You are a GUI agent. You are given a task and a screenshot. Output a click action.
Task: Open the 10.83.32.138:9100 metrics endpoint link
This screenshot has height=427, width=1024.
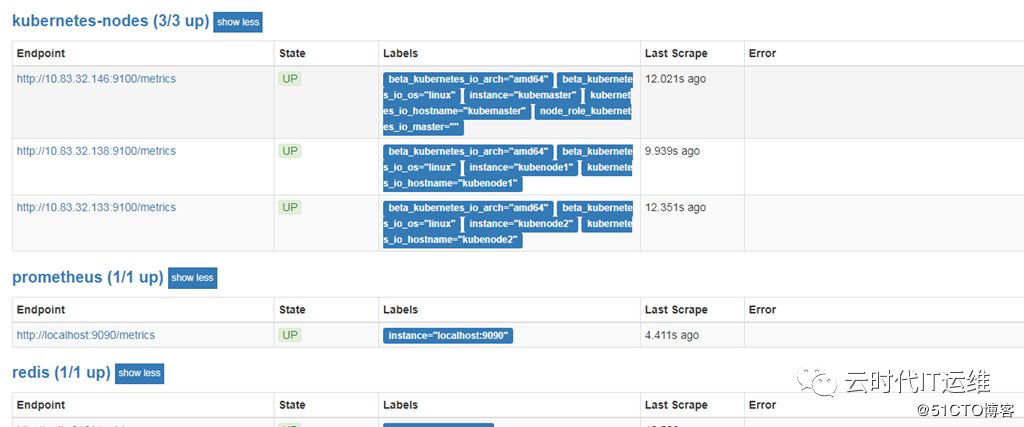[x=96, y=151]
